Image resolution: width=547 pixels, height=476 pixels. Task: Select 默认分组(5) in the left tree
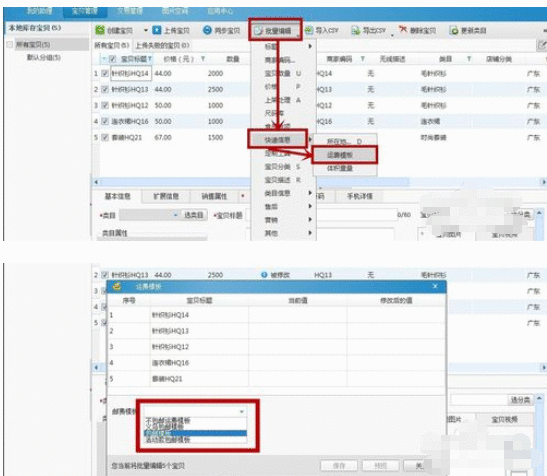44,57
